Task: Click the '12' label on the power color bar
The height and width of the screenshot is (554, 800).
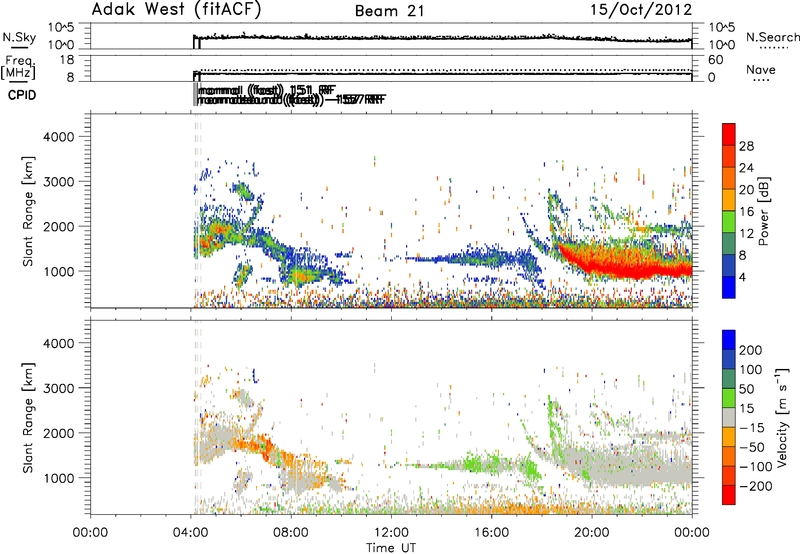Action: [746, 234]
